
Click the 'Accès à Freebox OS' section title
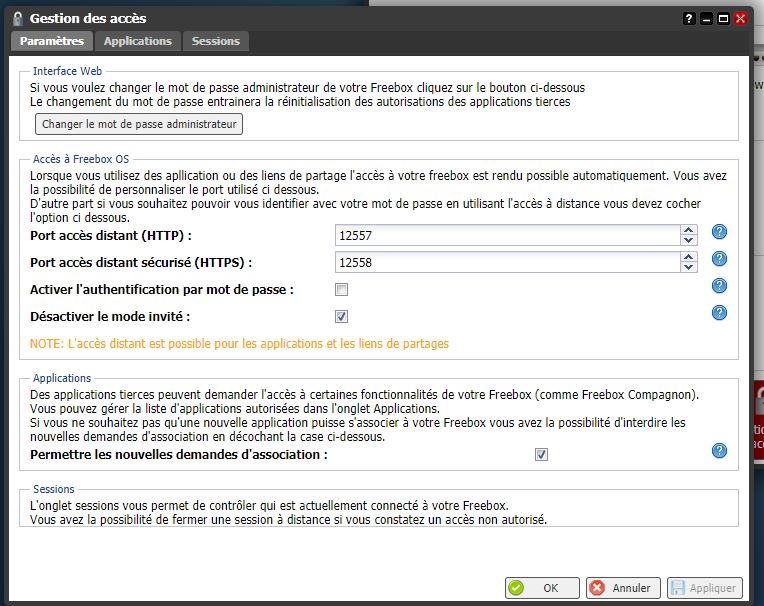click(x=81, y=159)
